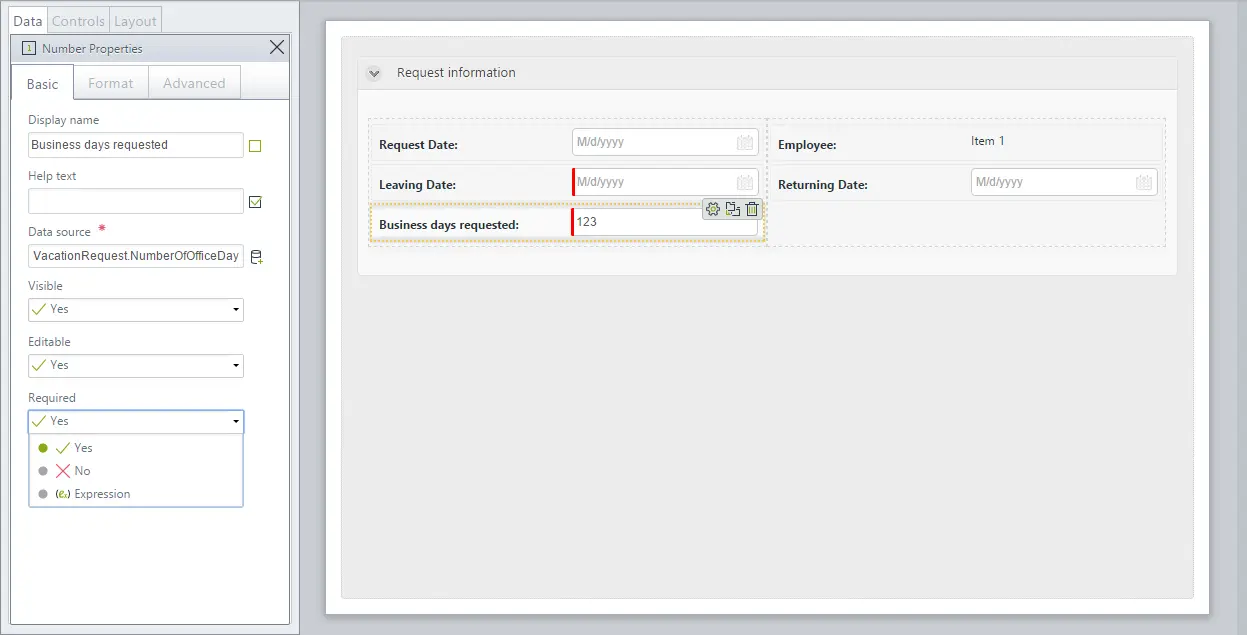
Task: Collapse the Request information section
Action: click(374, 73)
